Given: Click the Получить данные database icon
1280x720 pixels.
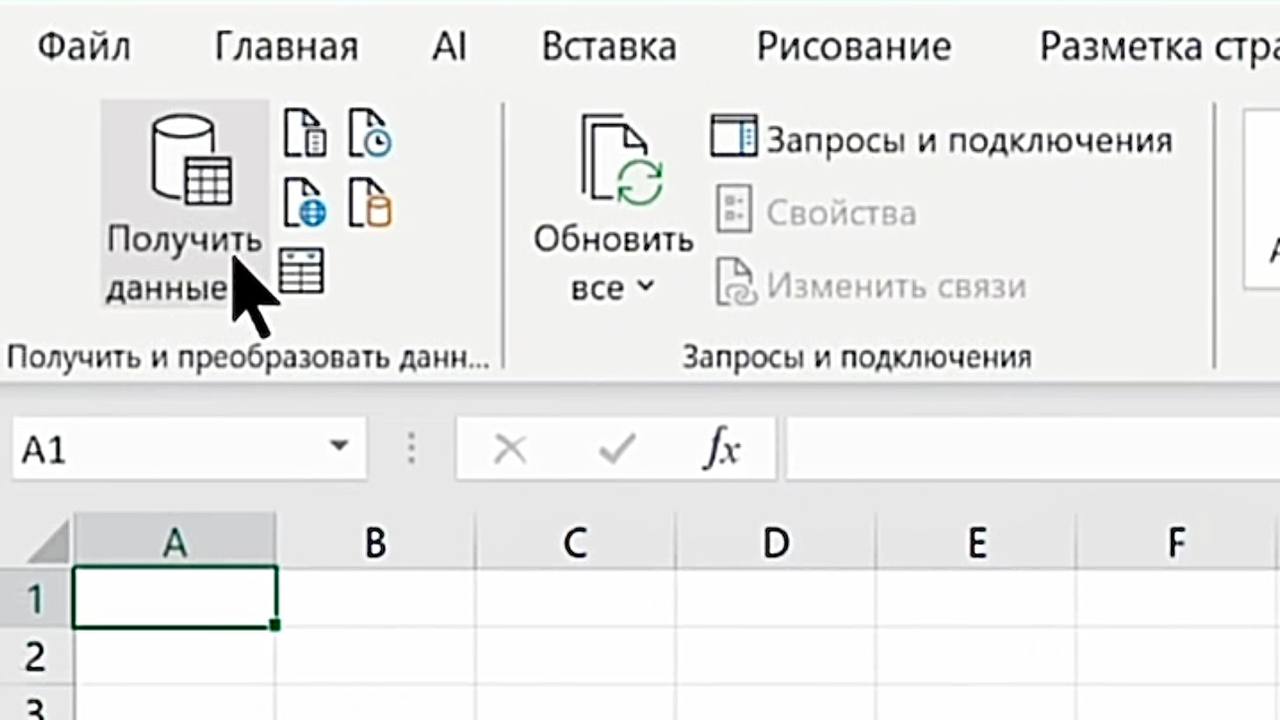Looking at the screenshot, I should coord(190,160).
